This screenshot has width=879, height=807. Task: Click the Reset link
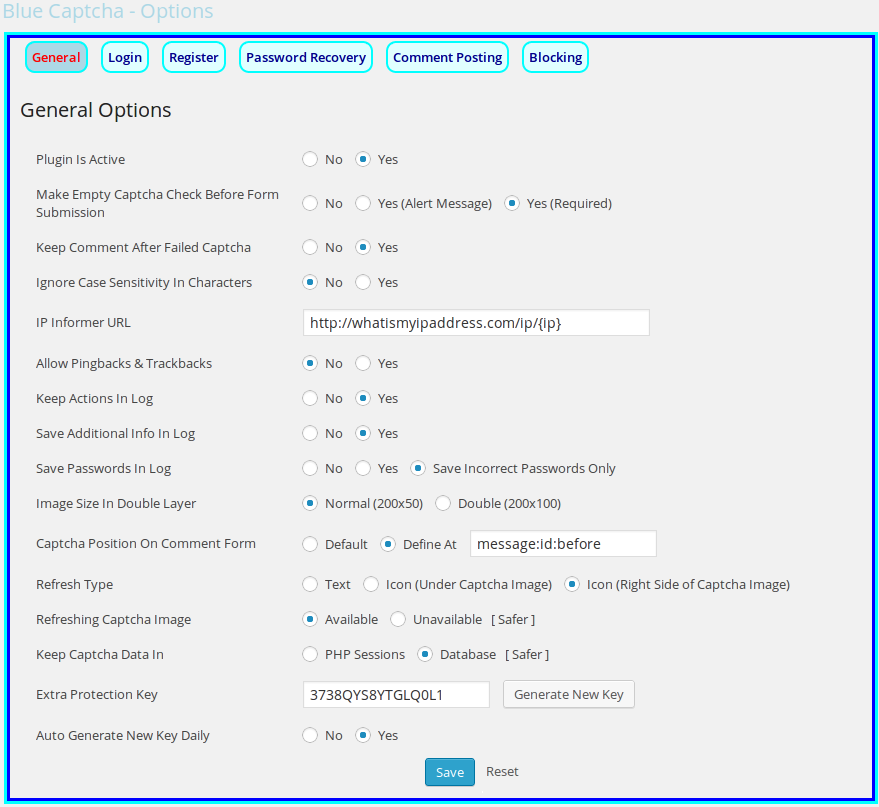click(502, 772)
